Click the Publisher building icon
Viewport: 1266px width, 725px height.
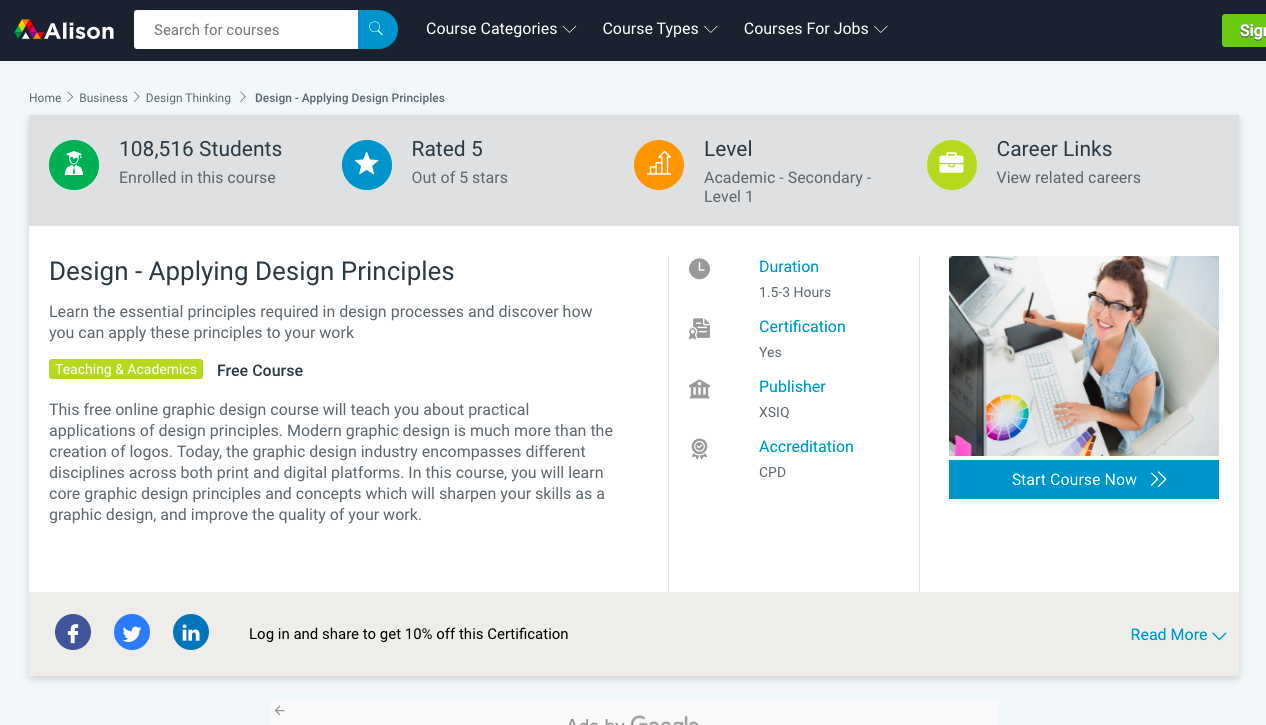700,389
